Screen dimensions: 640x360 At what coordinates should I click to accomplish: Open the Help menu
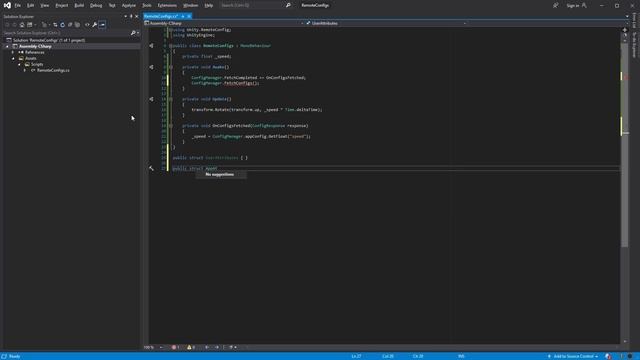pyautogui.click(x=209, y=5)
